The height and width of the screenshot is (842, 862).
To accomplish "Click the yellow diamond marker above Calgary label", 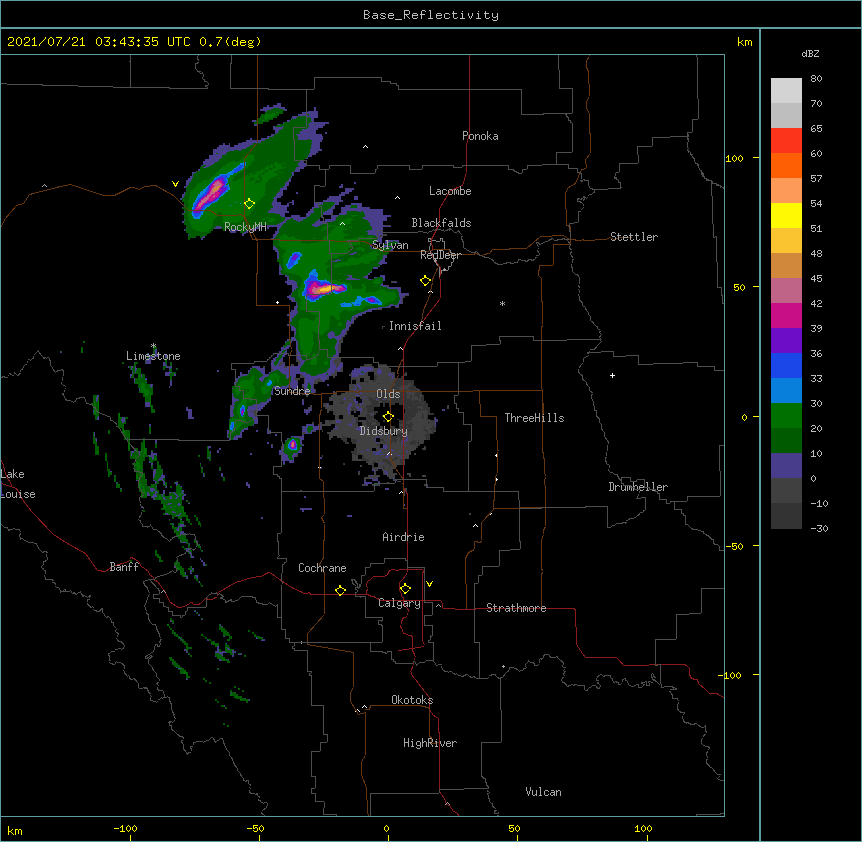I will coord(405,589).
